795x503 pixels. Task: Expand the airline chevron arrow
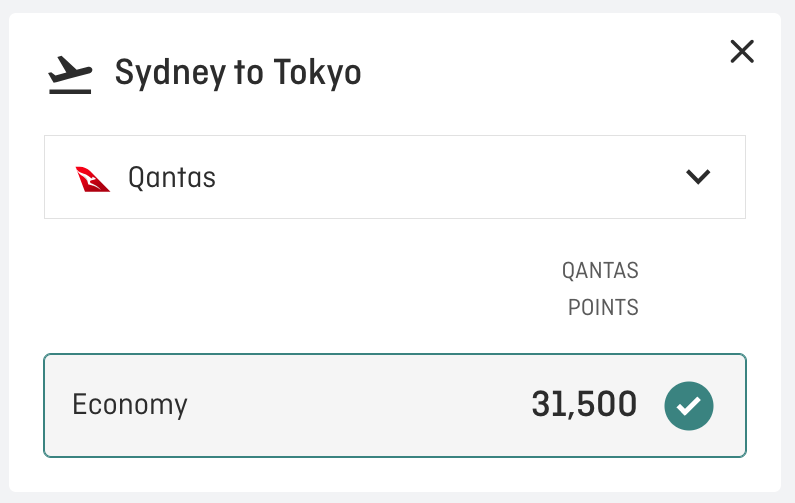[698, 177]
